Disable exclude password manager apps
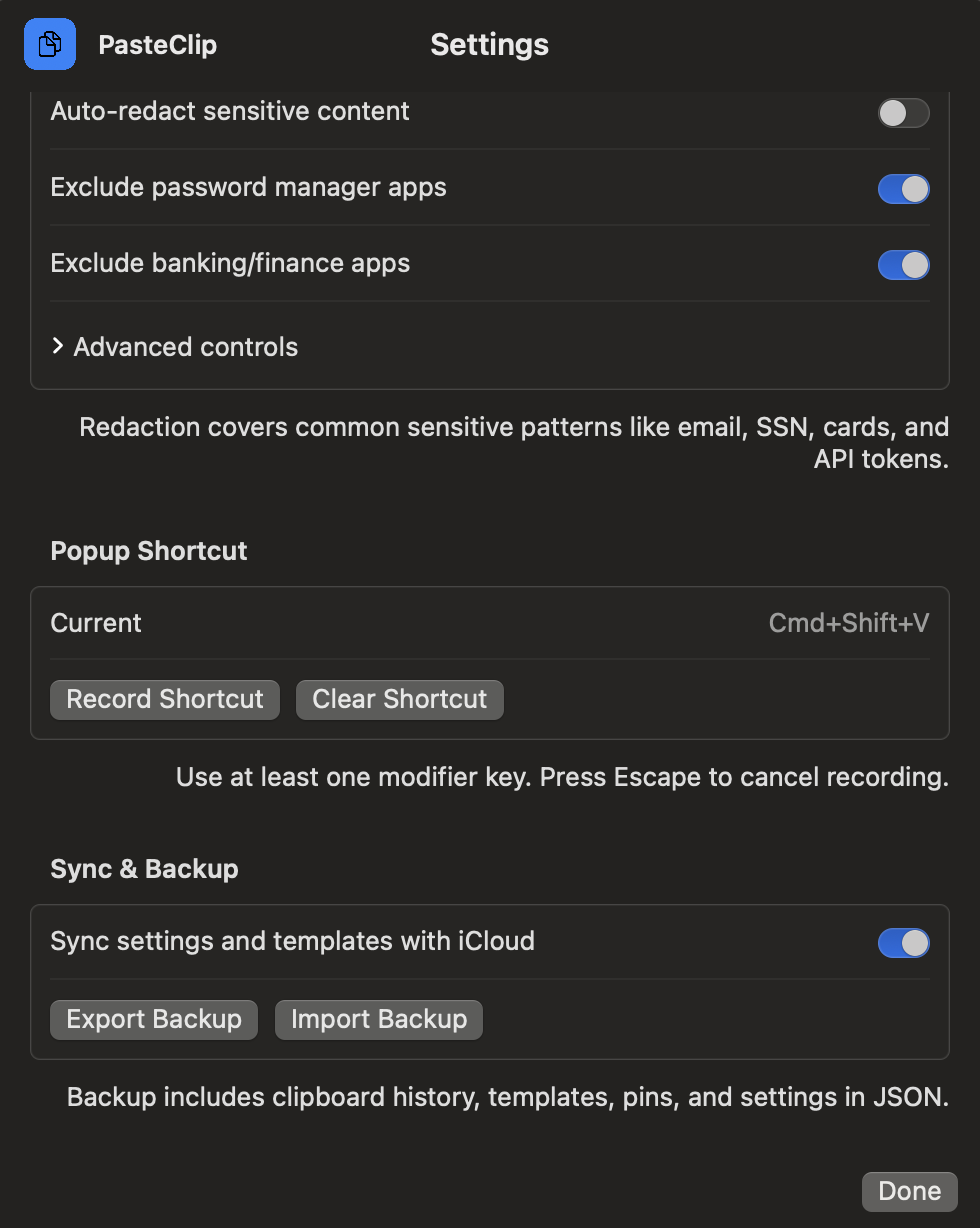Screen dimensions: 980x1228 coord(903,188)
